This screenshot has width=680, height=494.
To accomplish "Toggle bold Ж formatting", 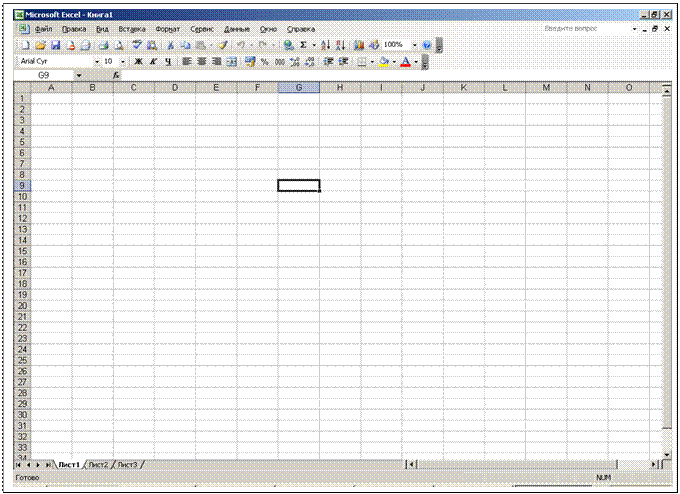I will click(138, 62).
